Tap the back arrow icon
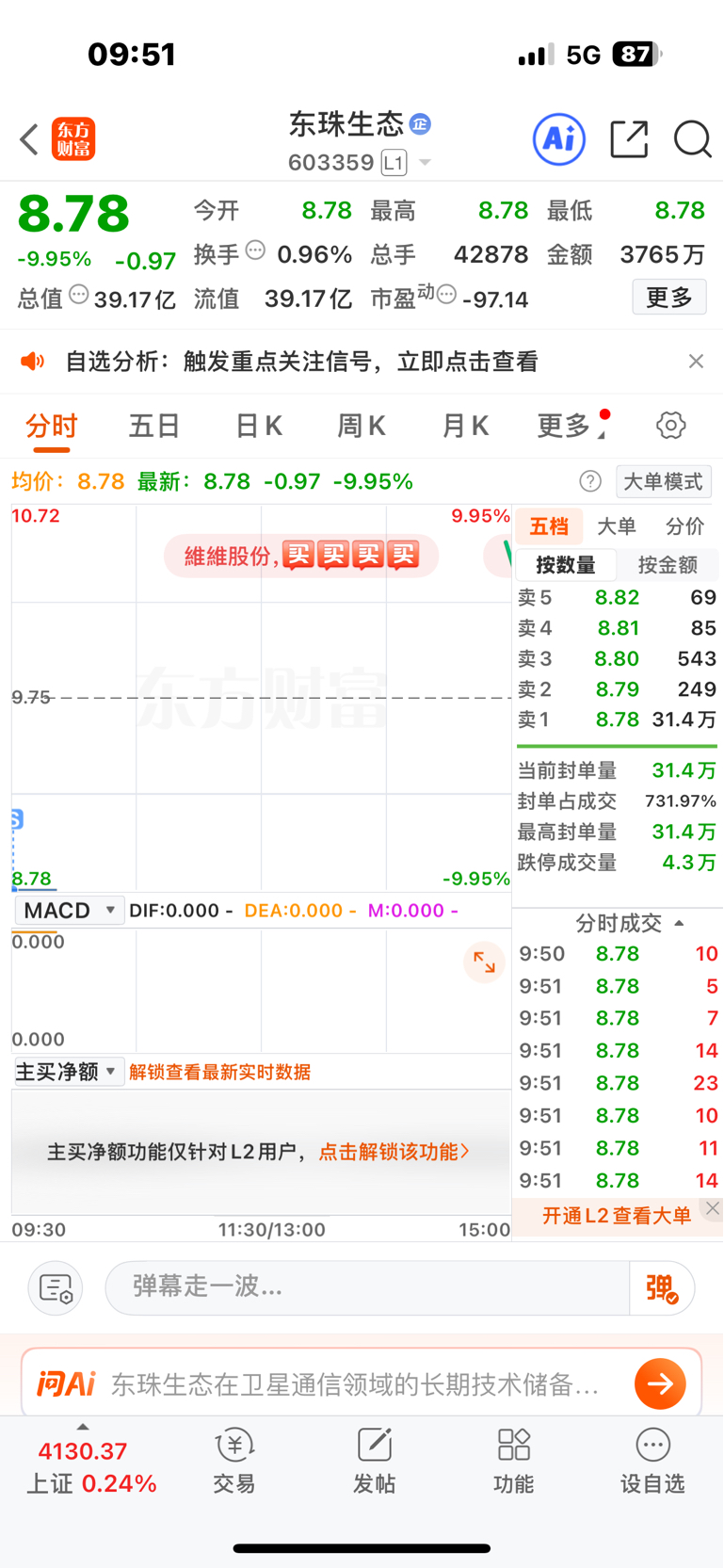The width and height of the screenshot is (724, 1568). tap(29, 139)
